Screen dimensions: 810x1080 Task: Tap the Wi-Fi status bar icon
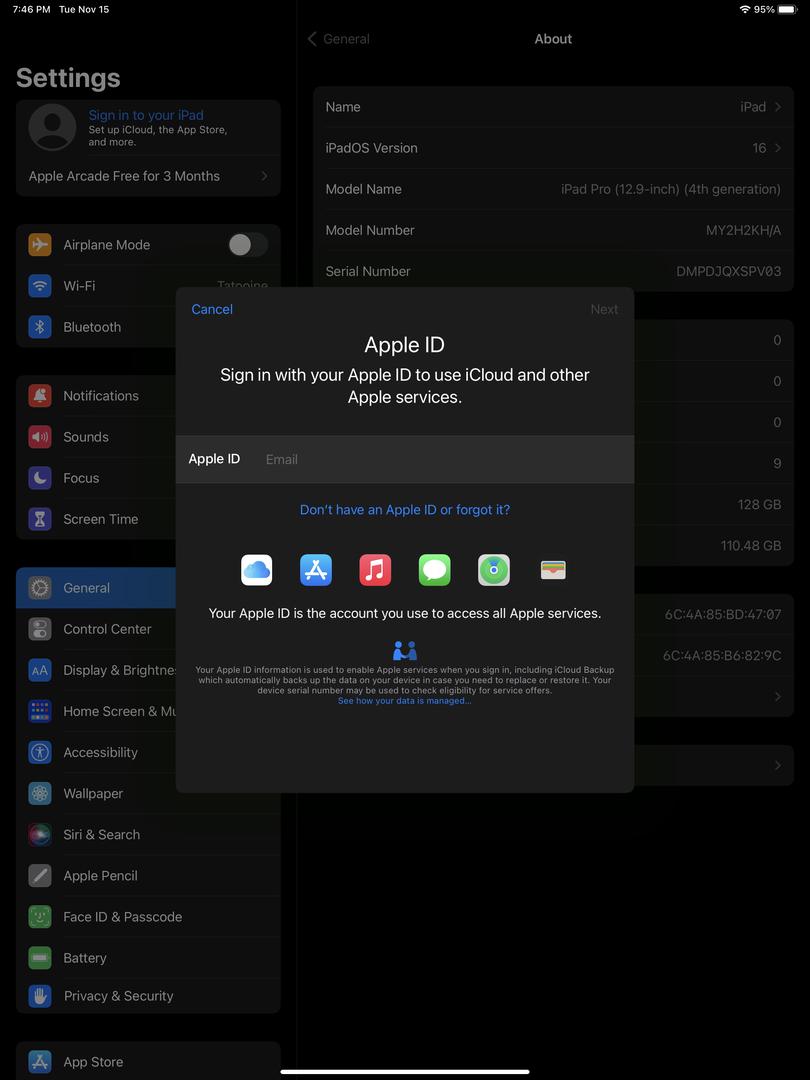pos(745,10)
